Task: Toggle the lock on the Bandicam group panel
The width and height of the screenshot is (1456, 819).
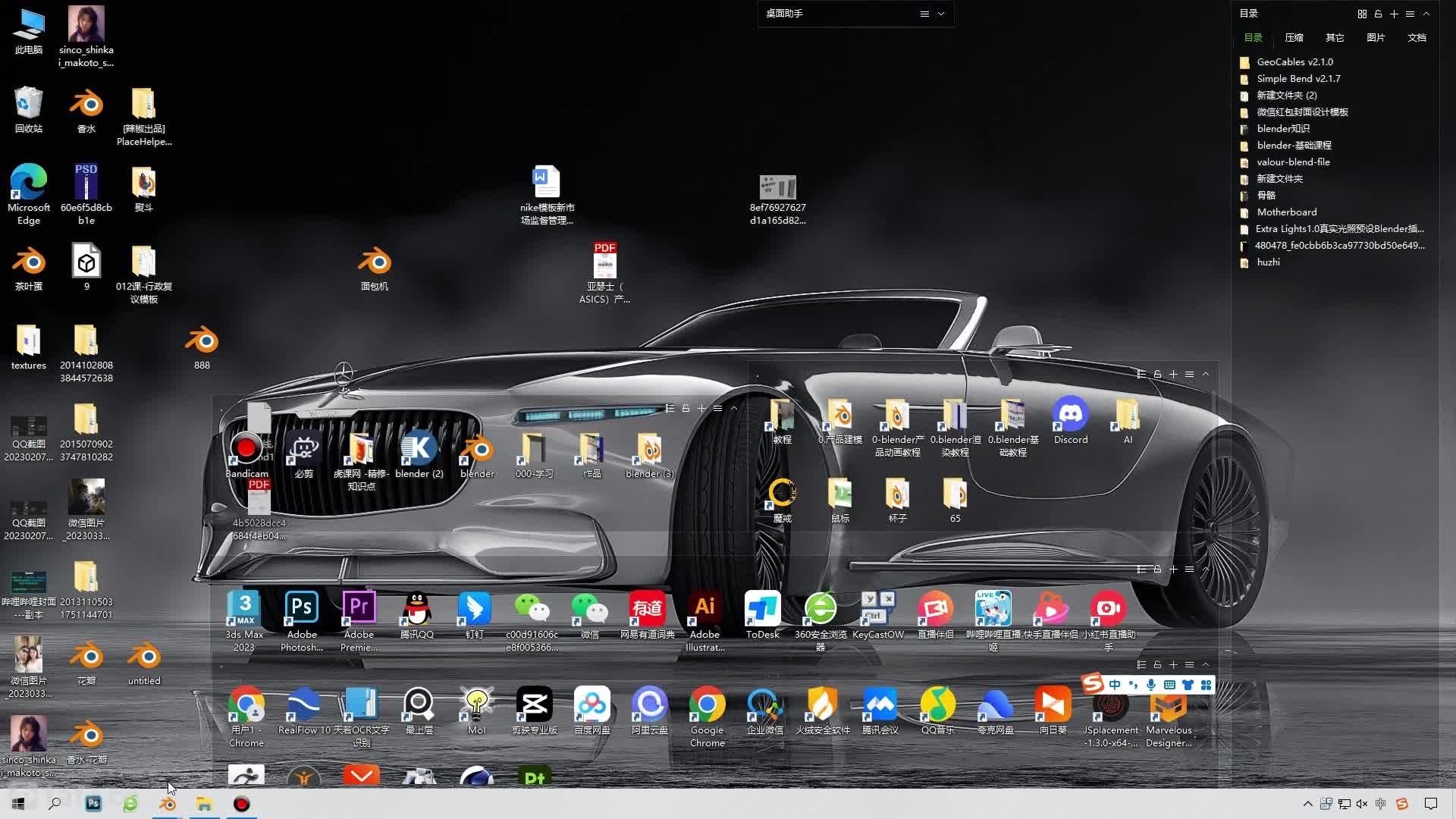Action: pos(686,408)
